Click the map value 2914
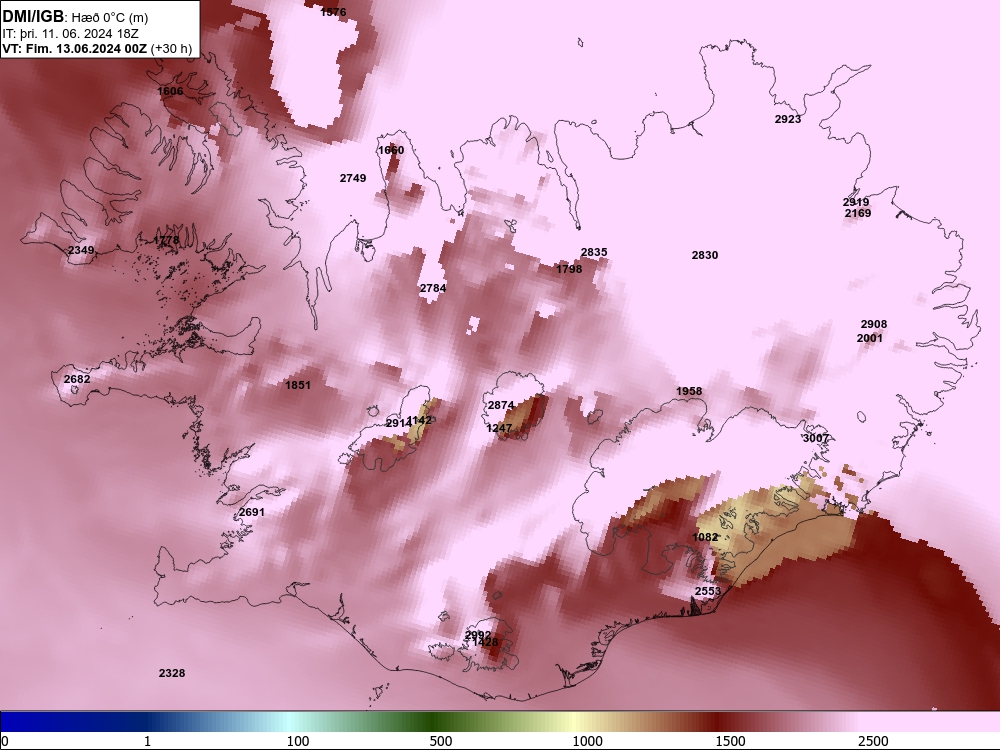This screenshot has width=1000, height=750. (x=398, y=423)
